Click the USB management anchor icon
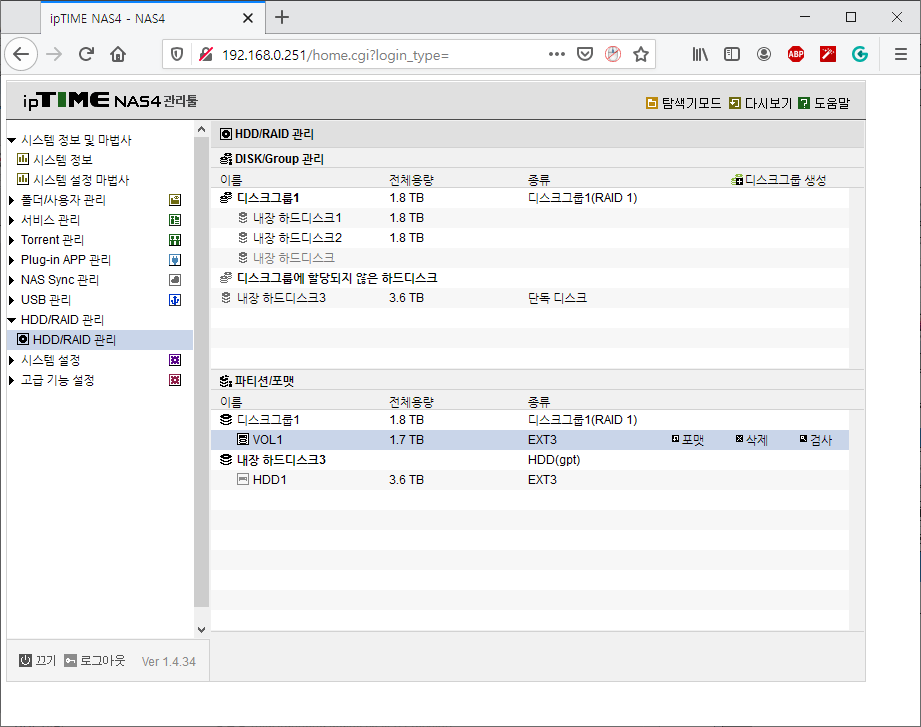The image size is (921, 727). (175, 300)
